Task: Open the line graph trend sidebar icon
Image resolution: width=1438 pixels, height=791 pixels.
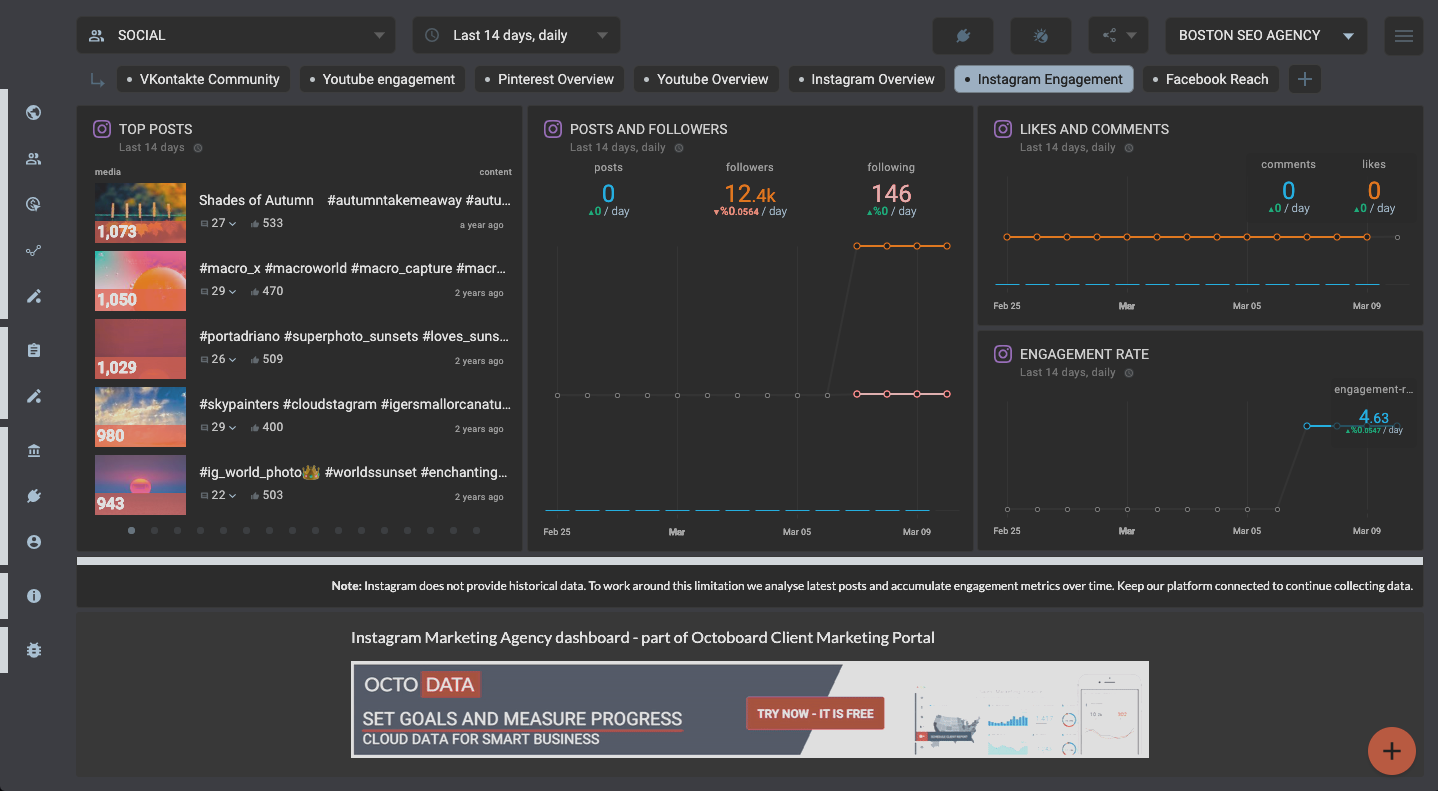Action: (34, 250)
